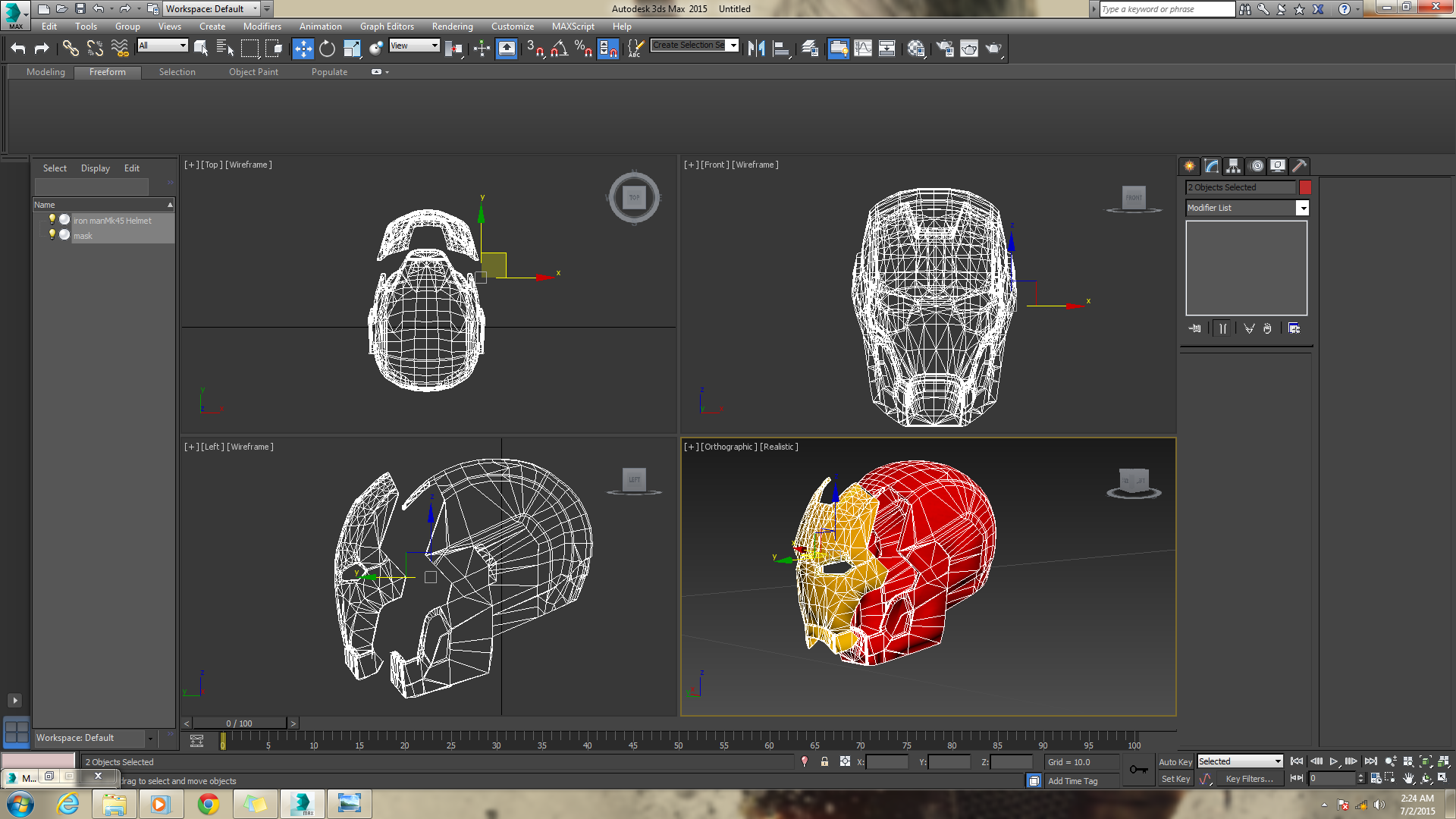
Task: Click Use Pivot Point Center icon
Action: 454,49
